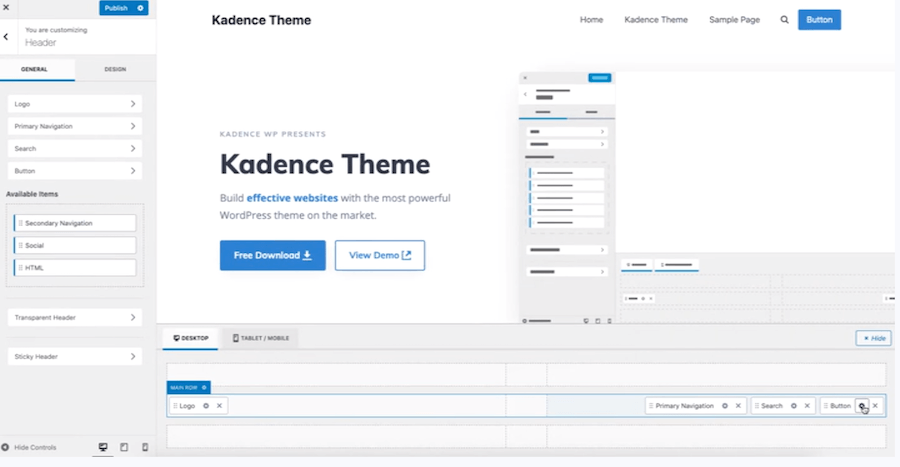Remove Button item from header row
Image resolution: width=900 pixels, height=467 pixels.
[x=875, y=406]
